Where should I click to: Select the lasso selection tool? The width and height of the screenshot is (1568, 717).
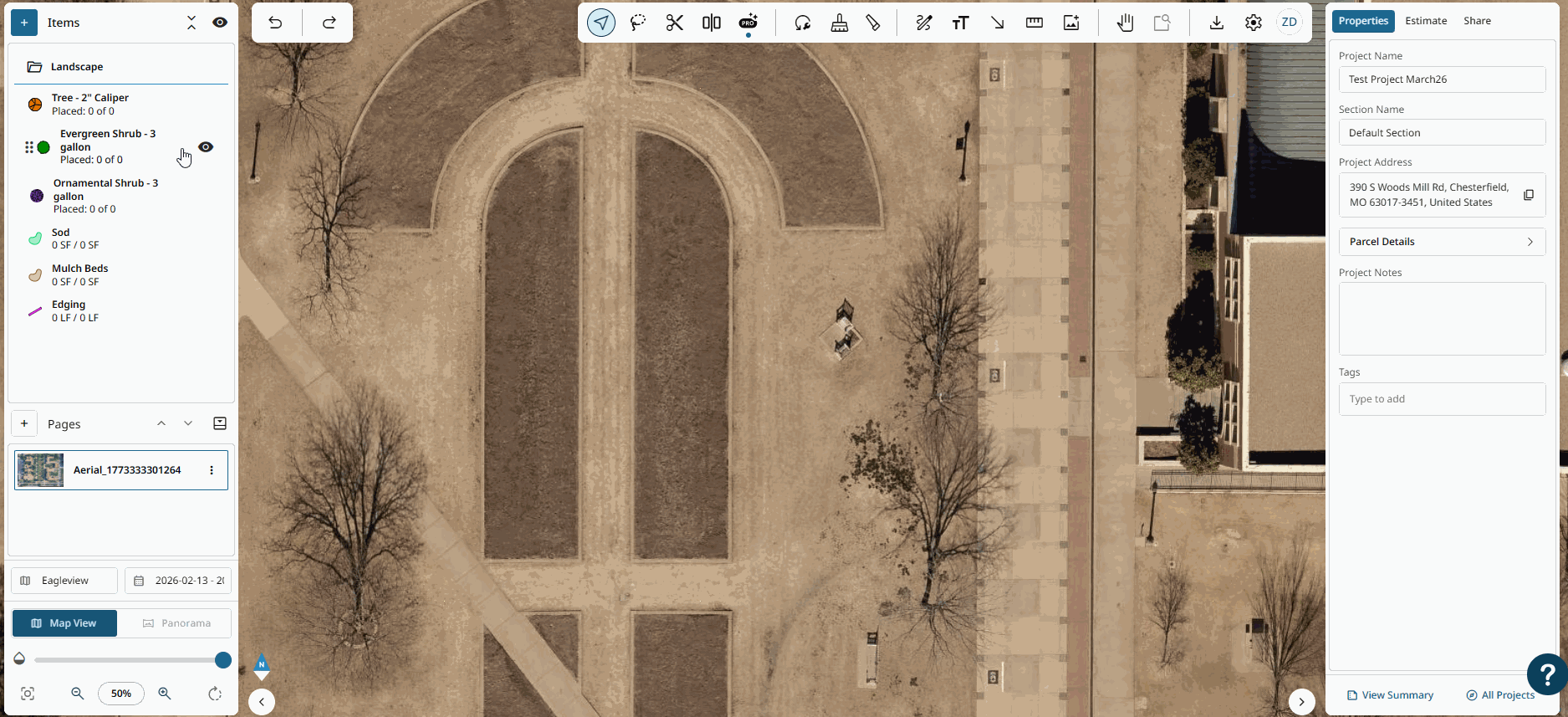point(638,23)
